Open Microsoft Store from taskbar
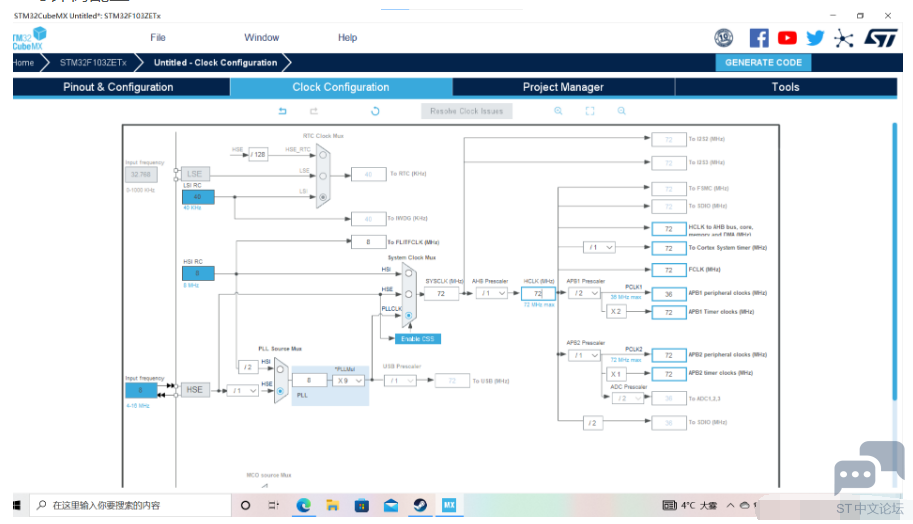The image size is (913, 524). [x=362, y=505]
